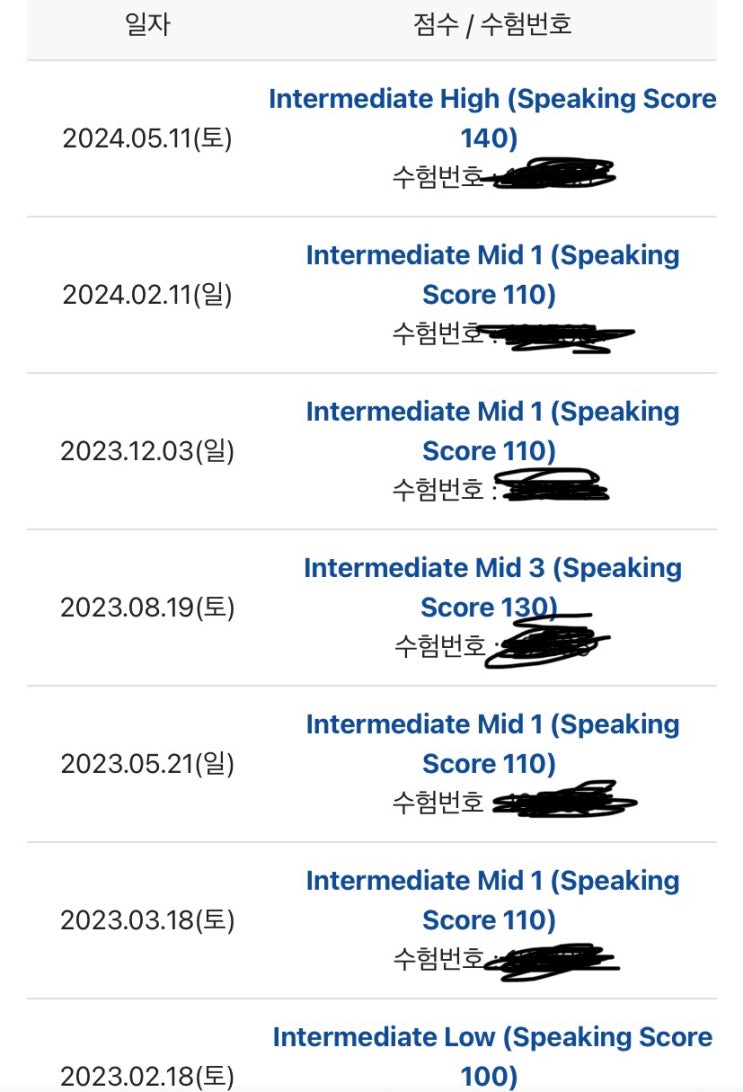Select the 2023.12.03(일) date cell
This screenshot has height=1092, width=743.
(147, 451)
